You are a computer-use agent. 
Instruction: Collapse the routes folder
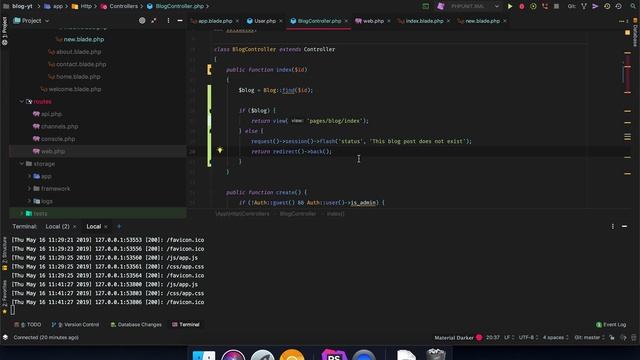coord(22,101)
